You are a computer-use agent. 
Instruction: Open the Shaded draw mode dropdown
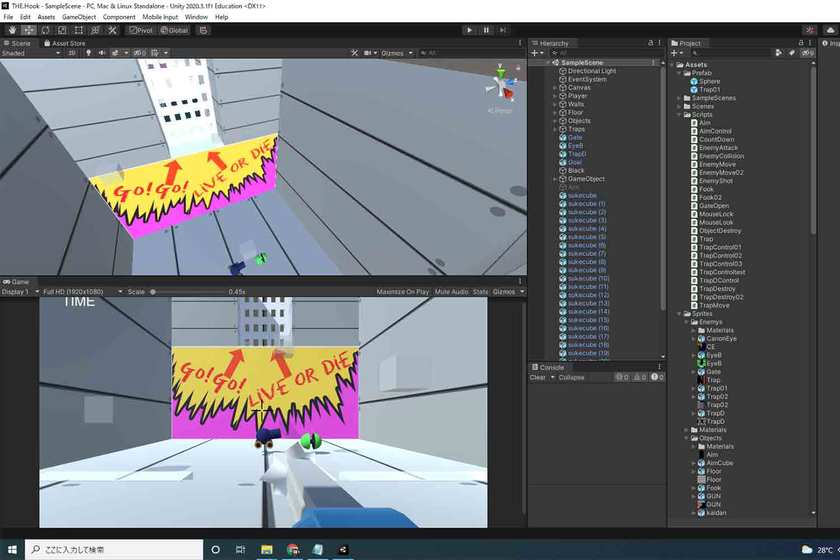click(x=30, y=53)
